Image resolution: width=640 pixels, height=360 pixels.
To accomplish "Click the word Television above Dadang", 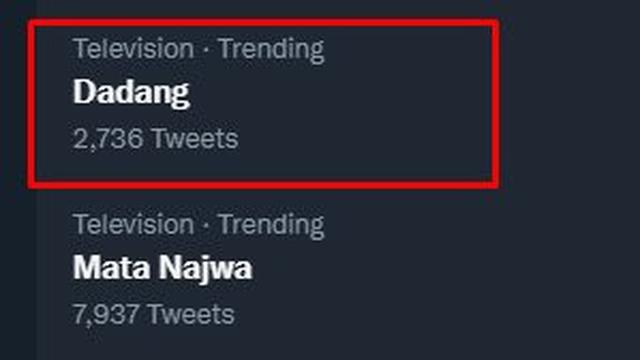I will 133,49.
